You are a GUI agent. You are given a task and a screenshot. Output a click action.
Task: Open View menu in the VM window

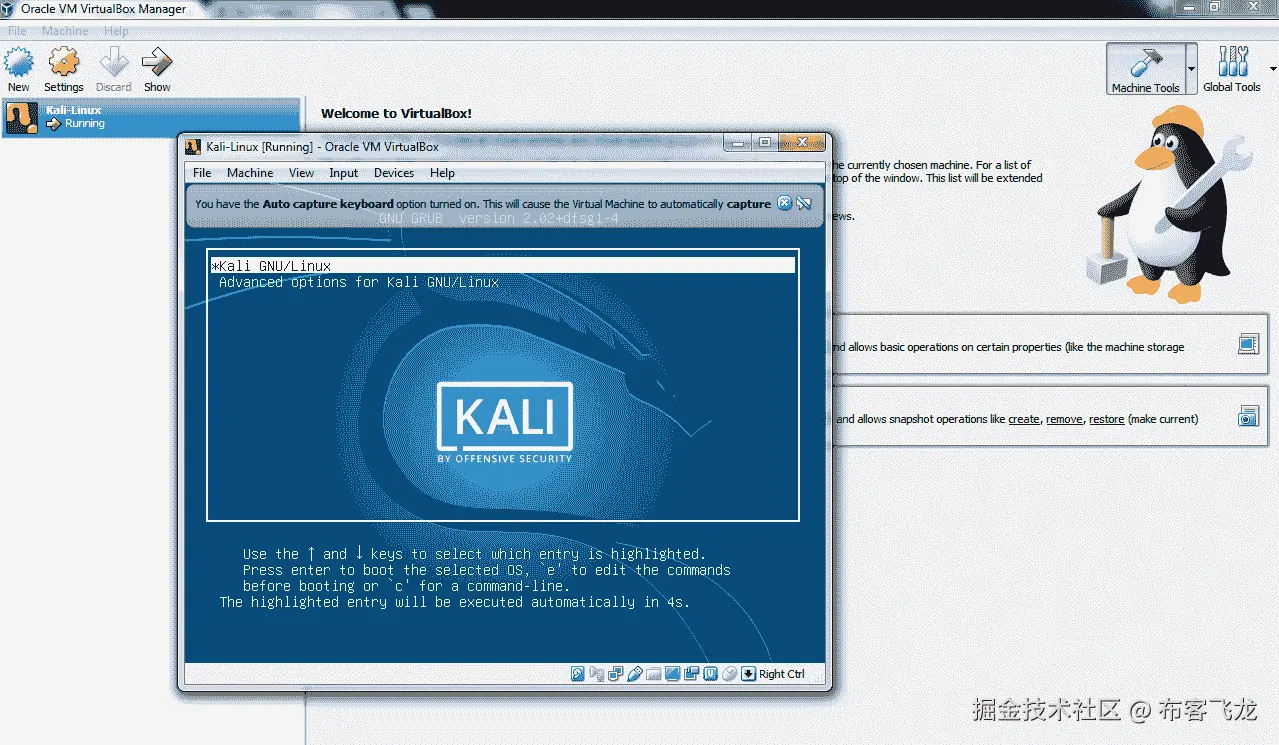301,173
